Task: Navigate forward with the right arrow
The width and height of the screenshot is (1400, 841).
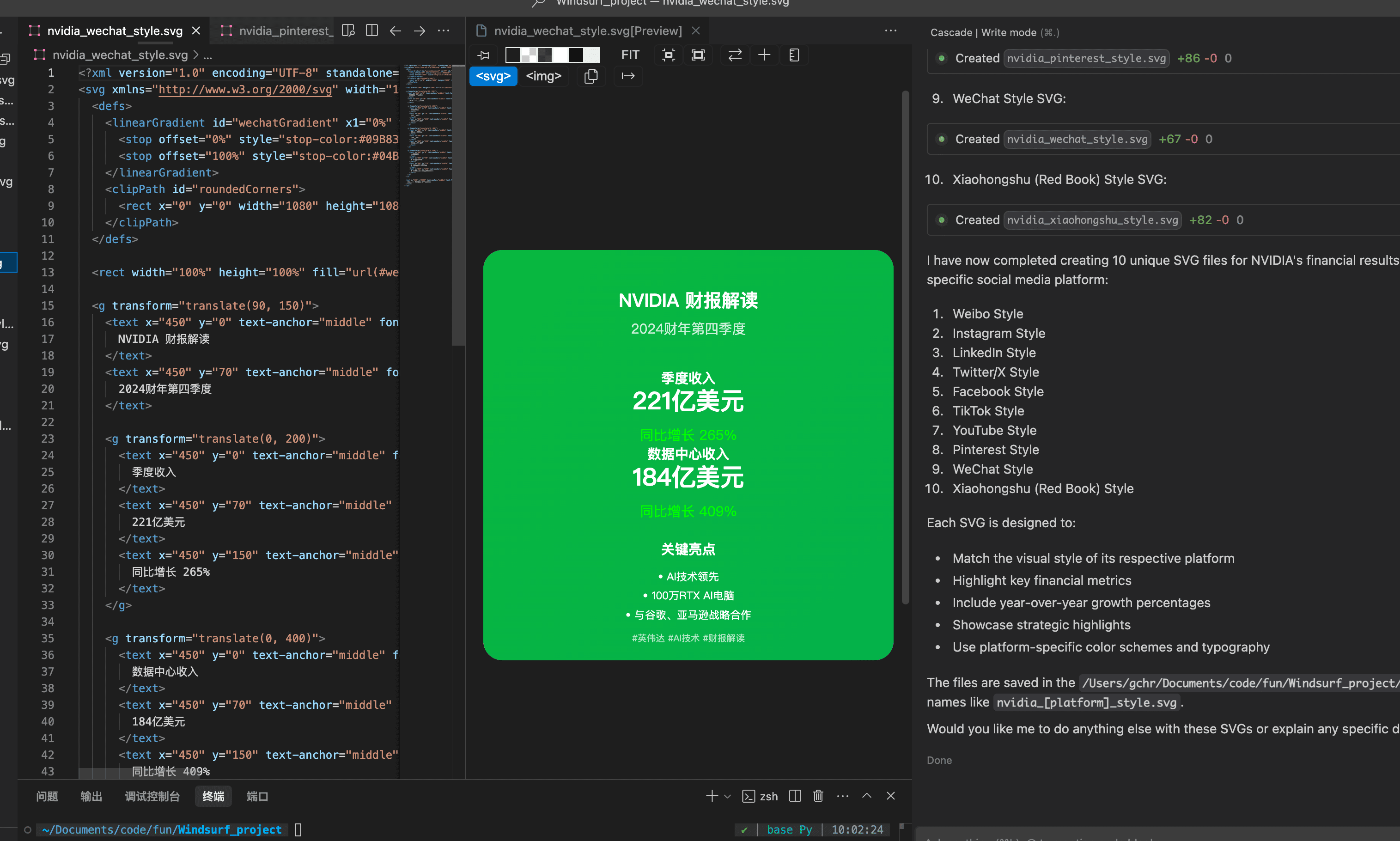Action: [419, 30]
